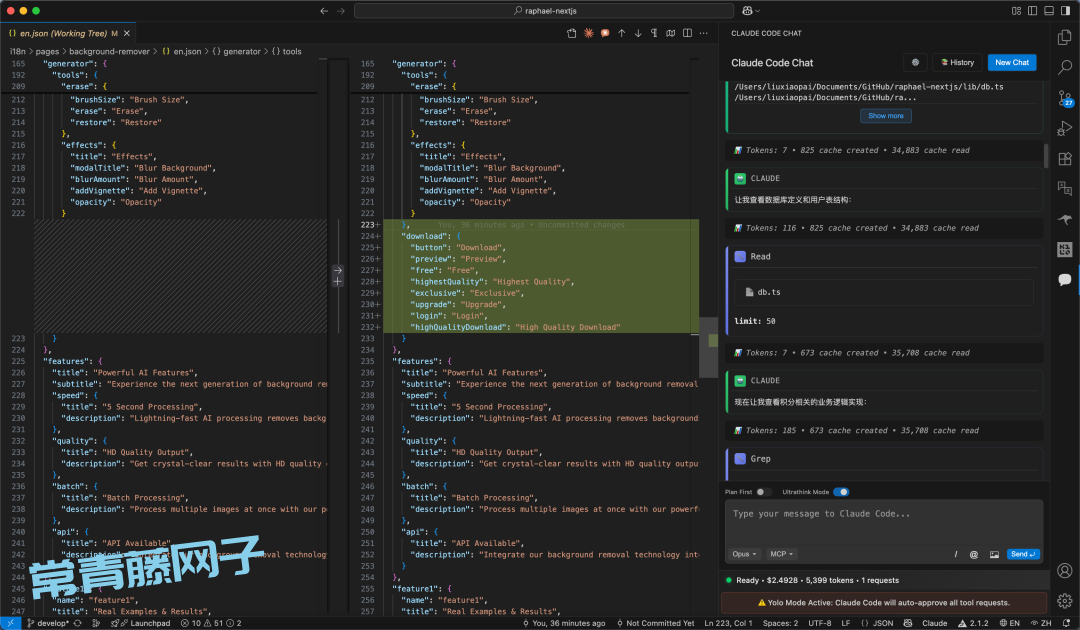Insert a slash command in chat input
Image resolution: width=1080 pixels, height=630 pixels.
tap(955, 554)
